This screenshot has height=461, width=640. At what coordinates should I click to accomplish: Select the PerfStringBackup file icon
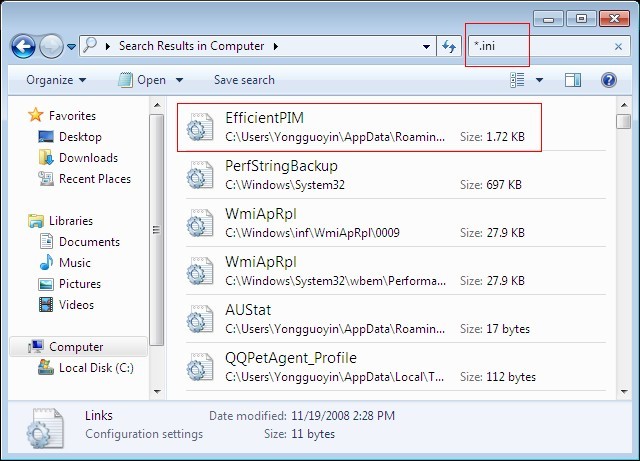point(200,175)
